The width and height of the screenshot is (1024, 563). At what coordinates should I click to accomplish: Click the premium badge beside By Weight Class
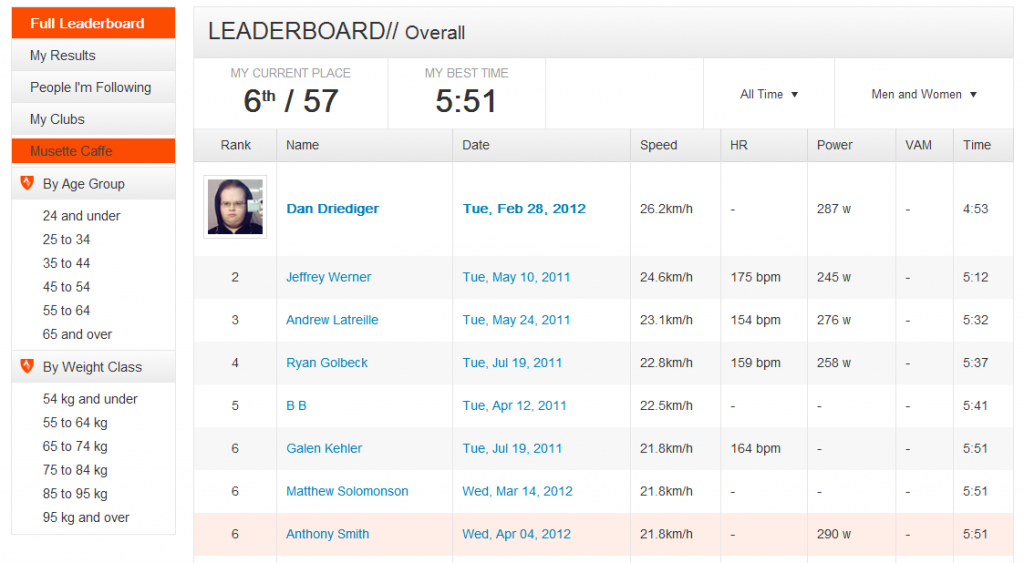point(27,366)
